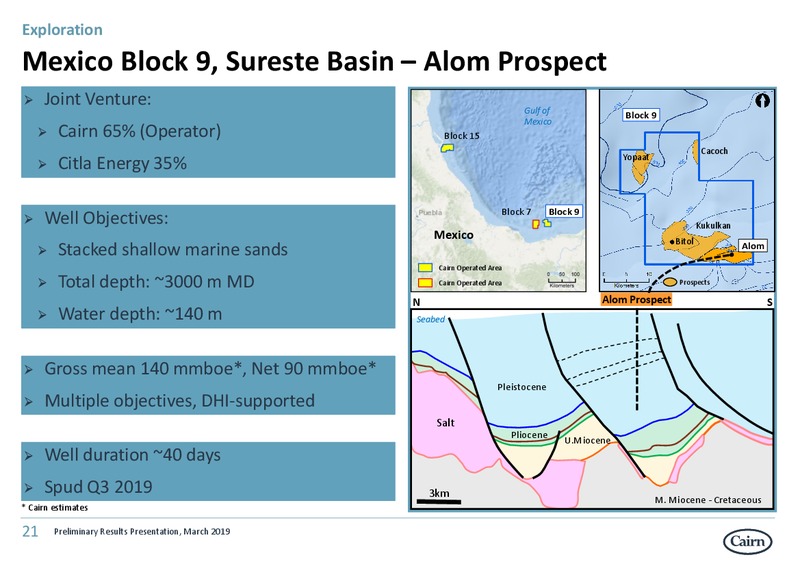Click 'Cairn 65% (Operator)' text
This screenshot has width=800, height=566.
point(139,131)
